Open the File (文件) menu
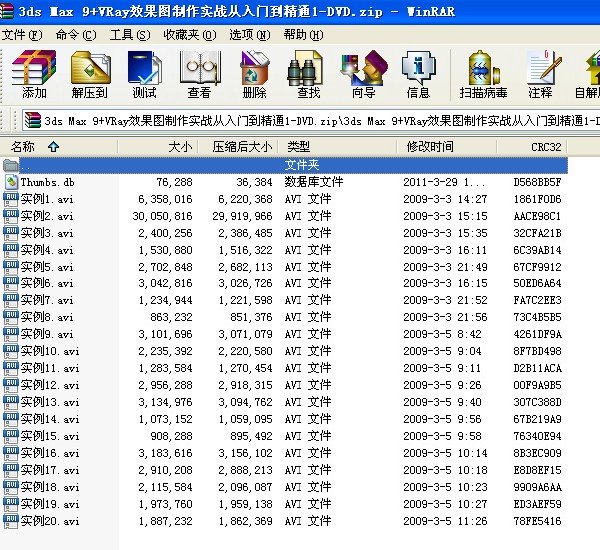Screen dimensions: 600x550 click(22, 35)
